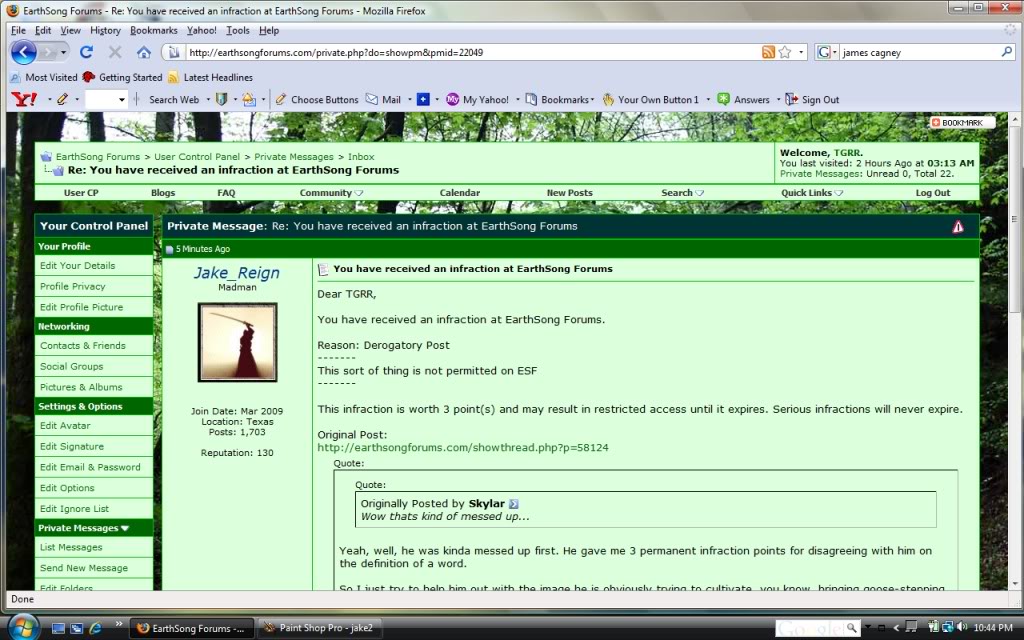Open the Latest Headlines bookmark

point(210,77)
